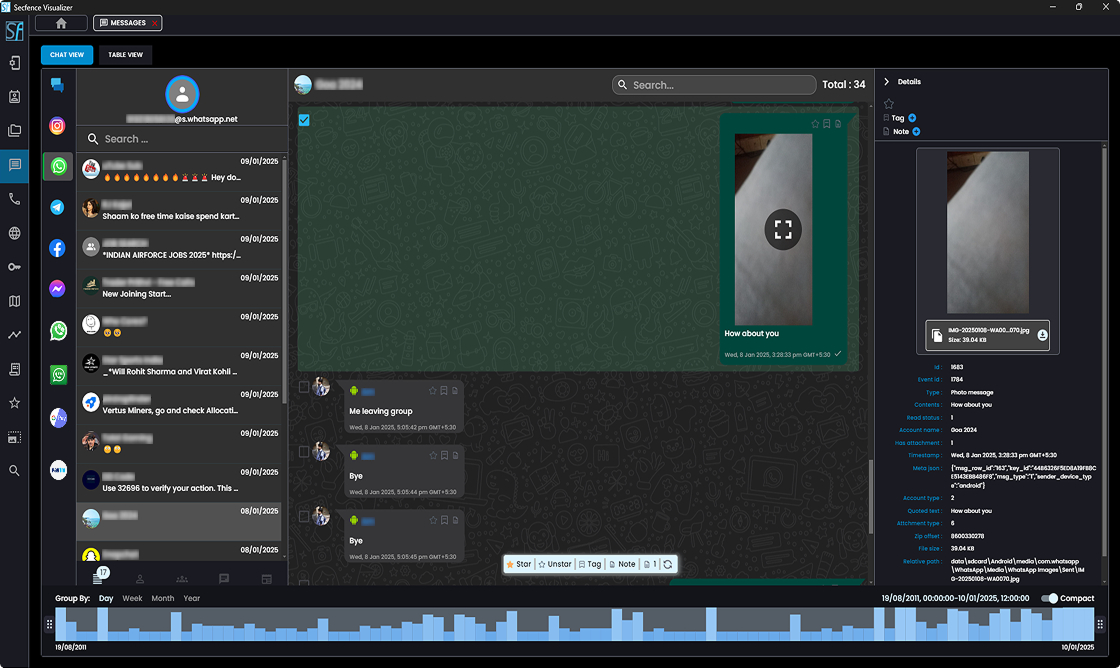
Task: Click the conversation vertical scrollbar
Action: pyautogui.click(x=871, y=496)
